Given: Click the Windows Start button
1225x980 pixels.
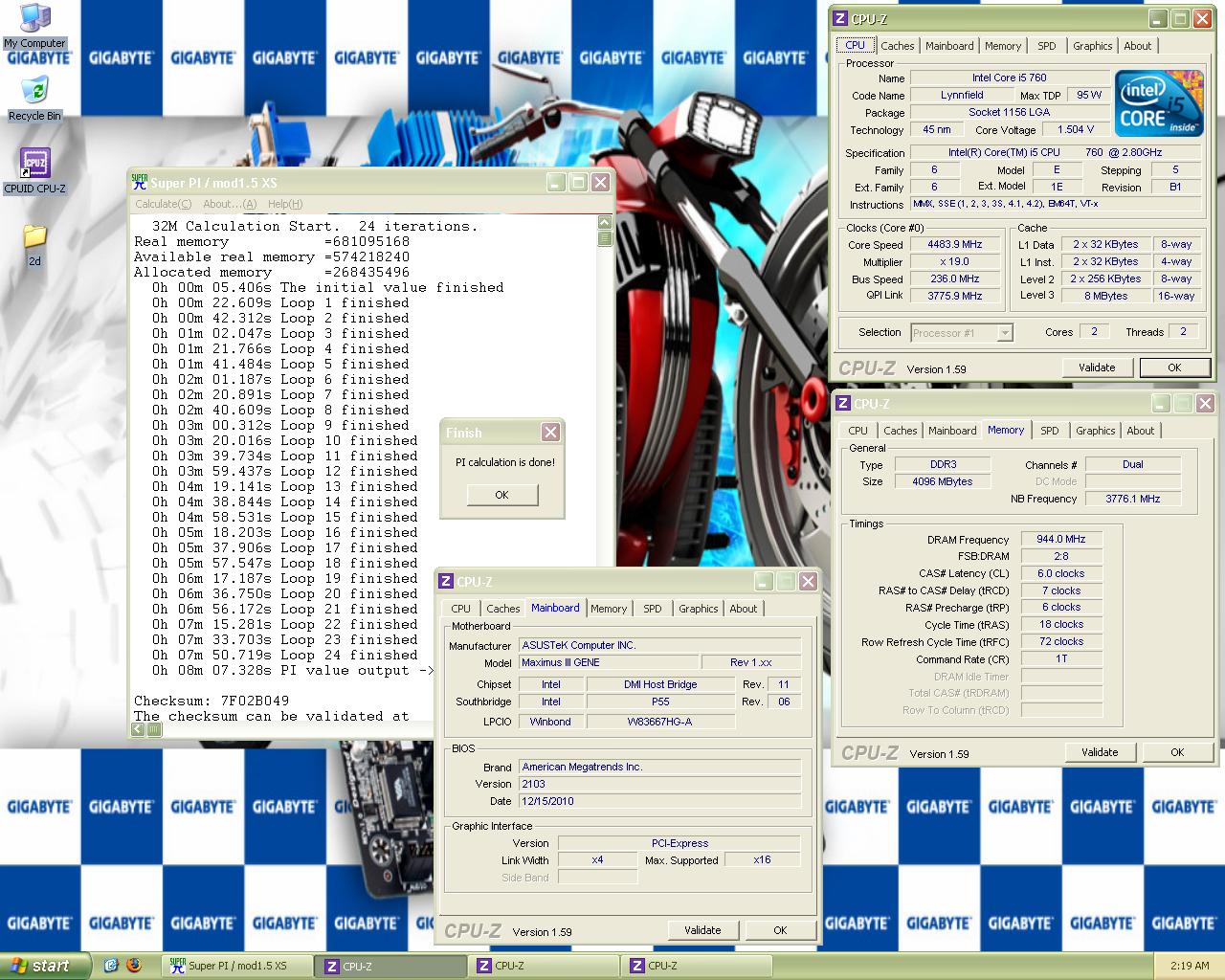Looking at the screenshot, I should pos(46,966).
